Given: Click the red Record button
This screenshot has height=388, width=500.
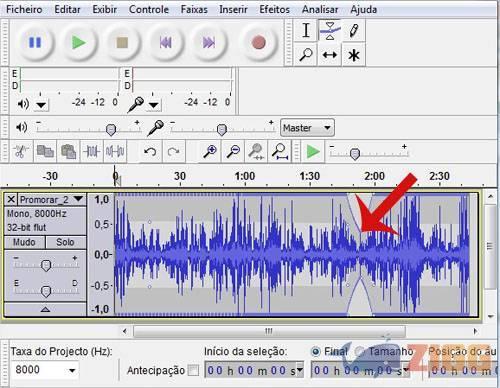Looking at the screenshot, I should (x=259, y=43).
